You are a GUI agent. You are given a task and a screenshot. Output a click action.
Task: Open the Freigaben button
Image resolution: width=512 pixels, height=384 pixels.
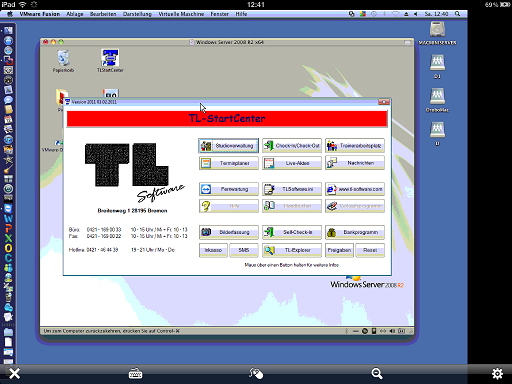(x=339, y=250)
